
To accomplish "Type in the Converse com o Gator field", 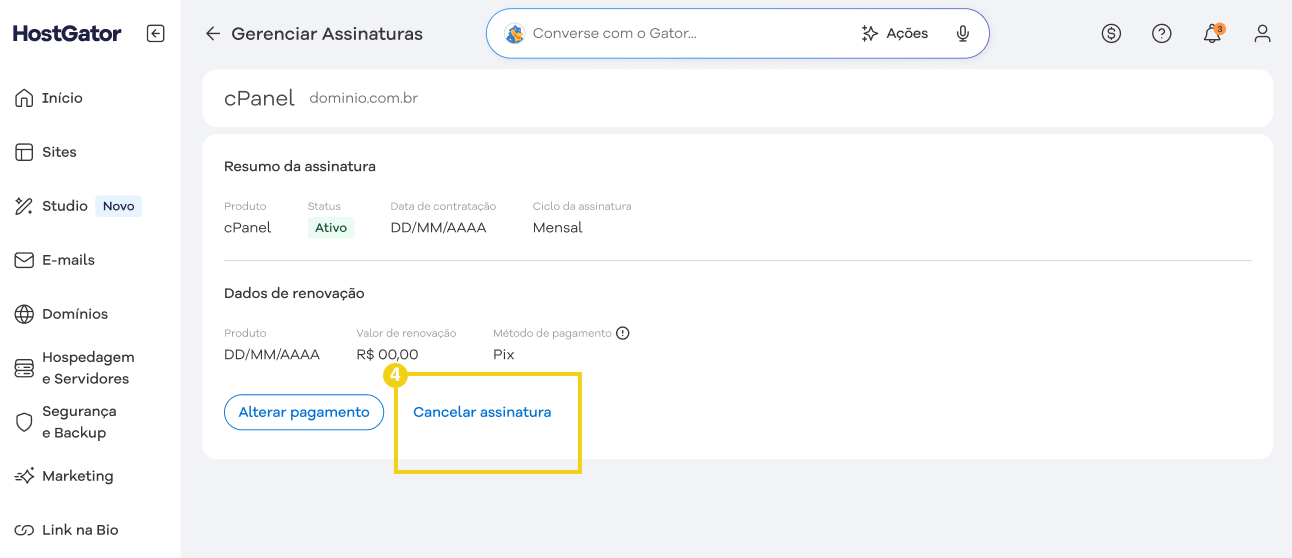I will (x=680, y=34).
